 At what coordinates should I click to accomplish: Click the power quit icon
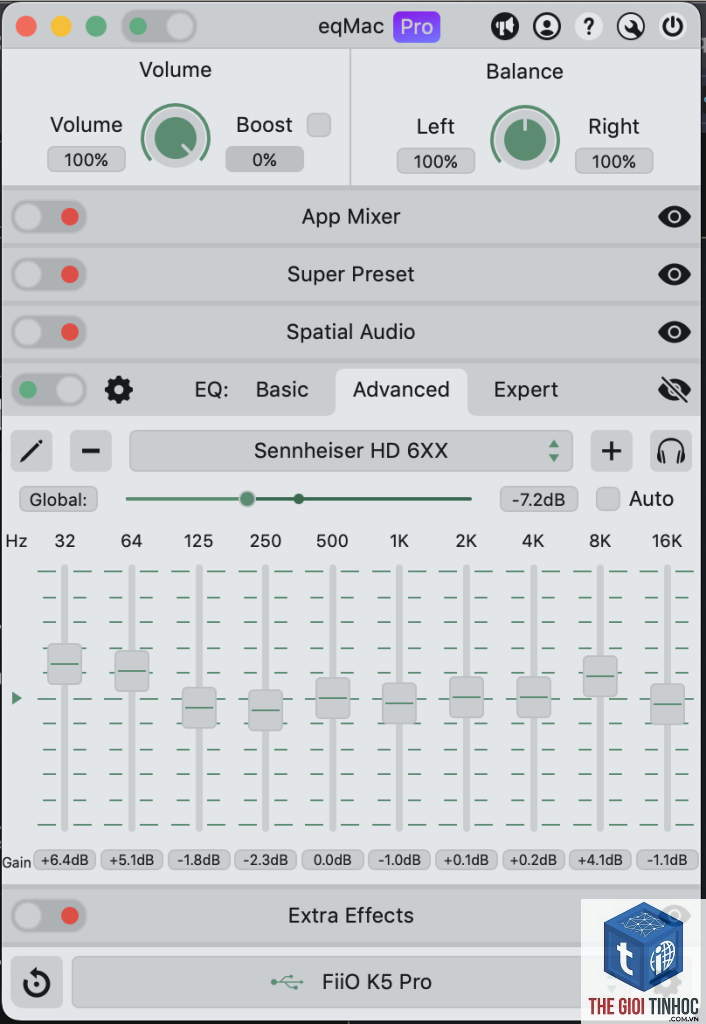pyautogui.click(x=673, y=27)
